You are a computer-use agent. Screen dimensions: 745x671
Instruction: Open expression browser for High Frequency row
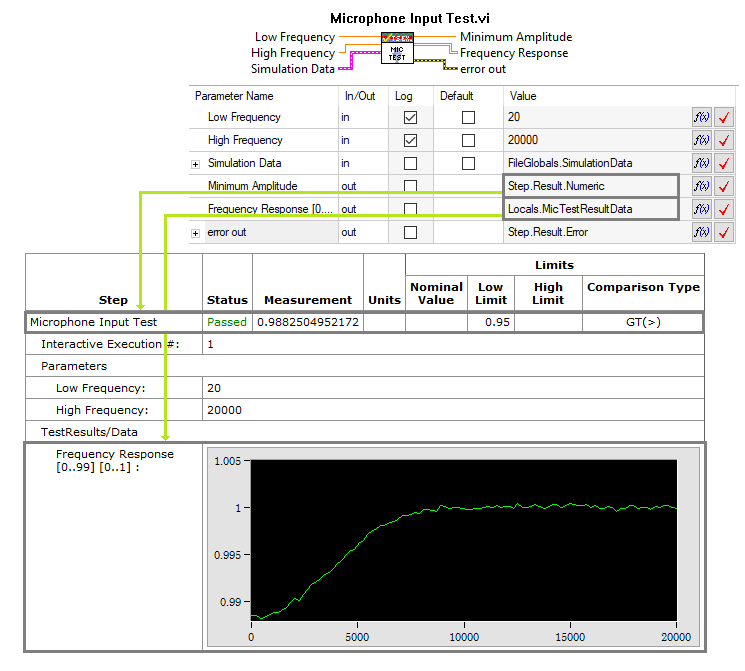coord(701,140)
